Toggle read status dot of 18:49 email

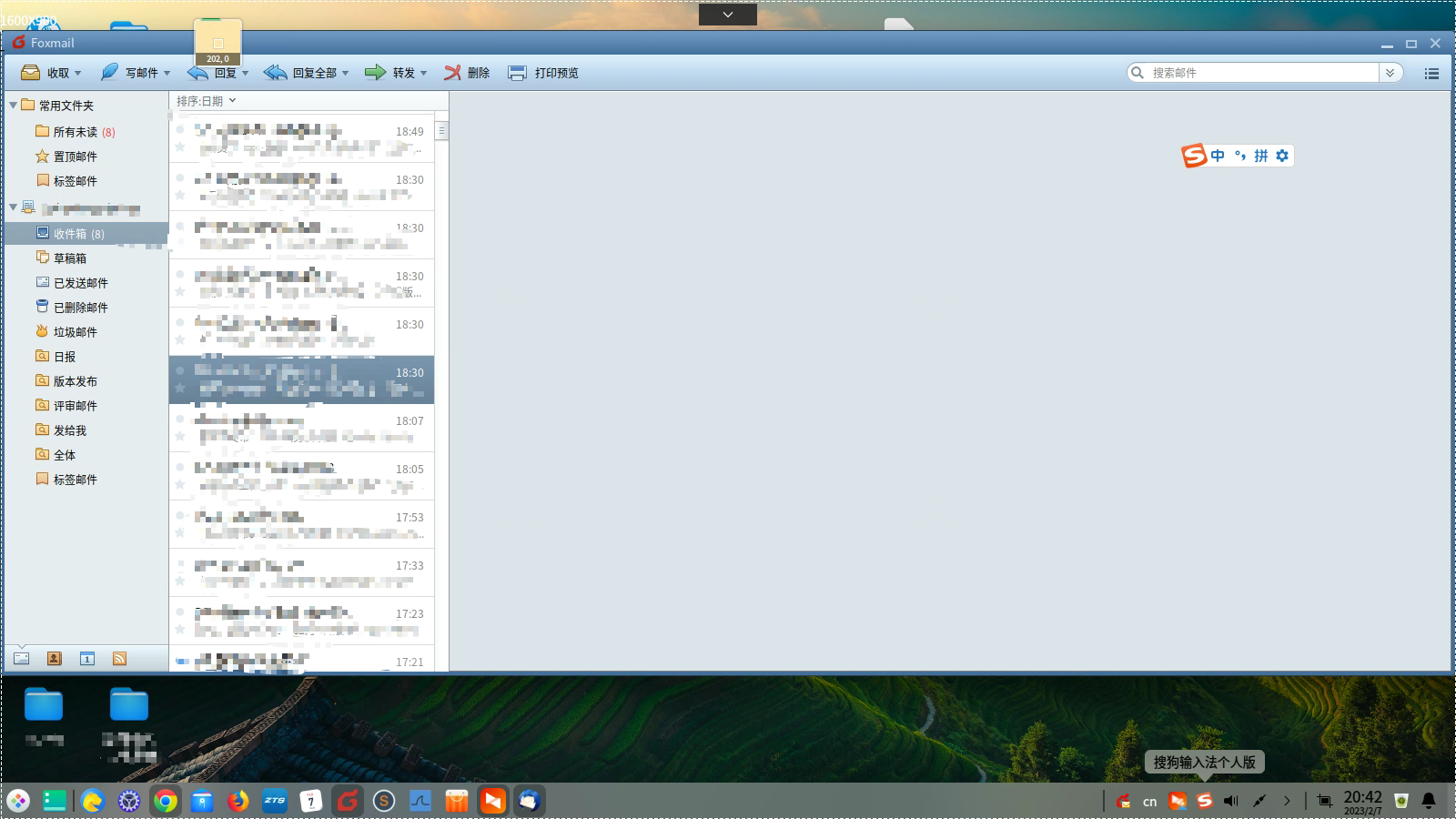(180, 130)
